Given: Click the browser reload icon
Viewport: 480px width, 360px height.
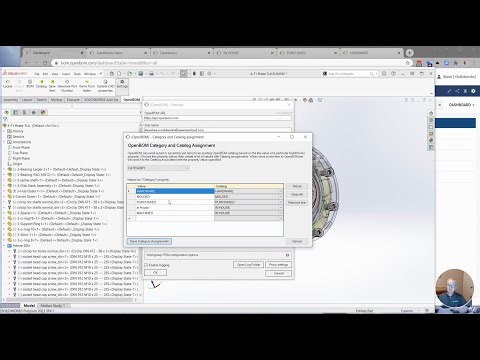Looking at the screenshot, I should (x=45, y=63).
